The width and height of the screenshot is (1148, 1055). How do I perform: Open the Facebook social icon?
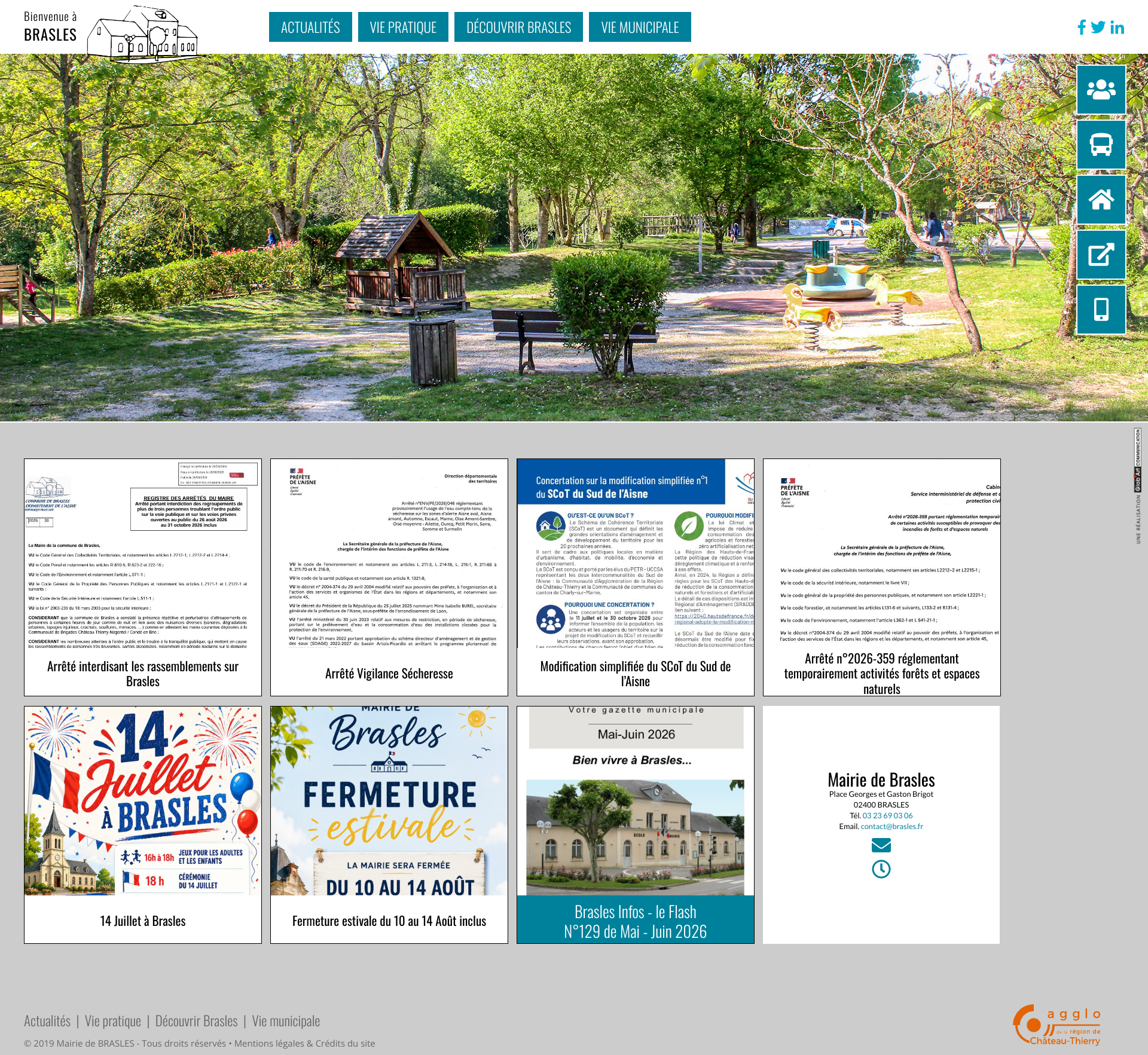1082,27
